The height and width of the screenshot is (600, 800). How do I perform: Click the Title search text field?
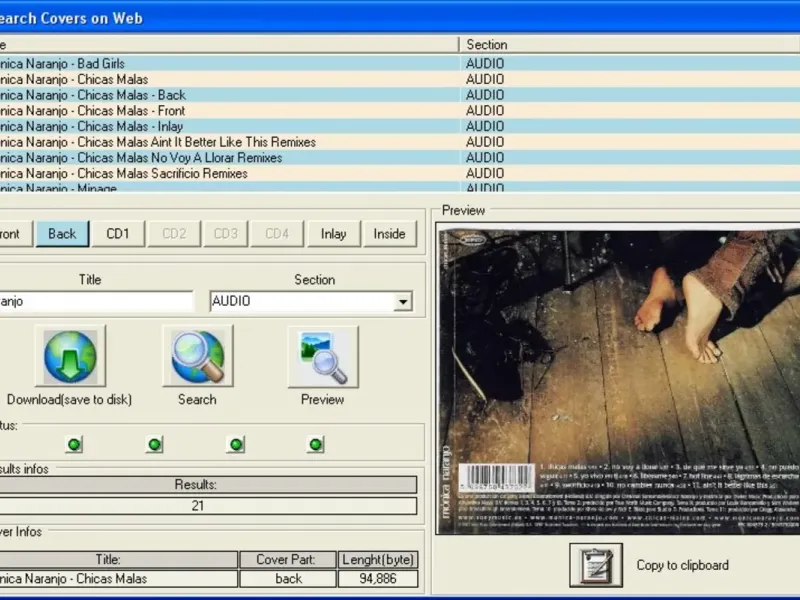click(95, 301)
